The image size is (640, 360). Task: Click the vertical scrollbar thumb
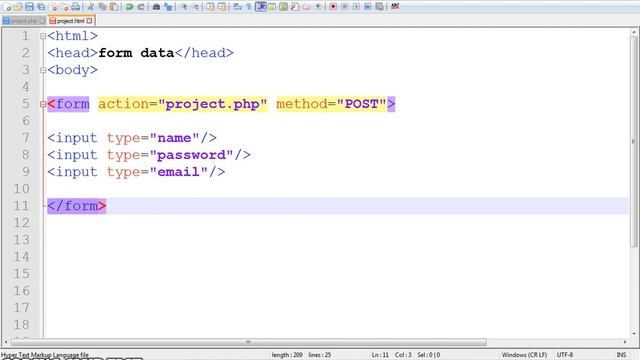pyautogui.click(x=634, y=141)
